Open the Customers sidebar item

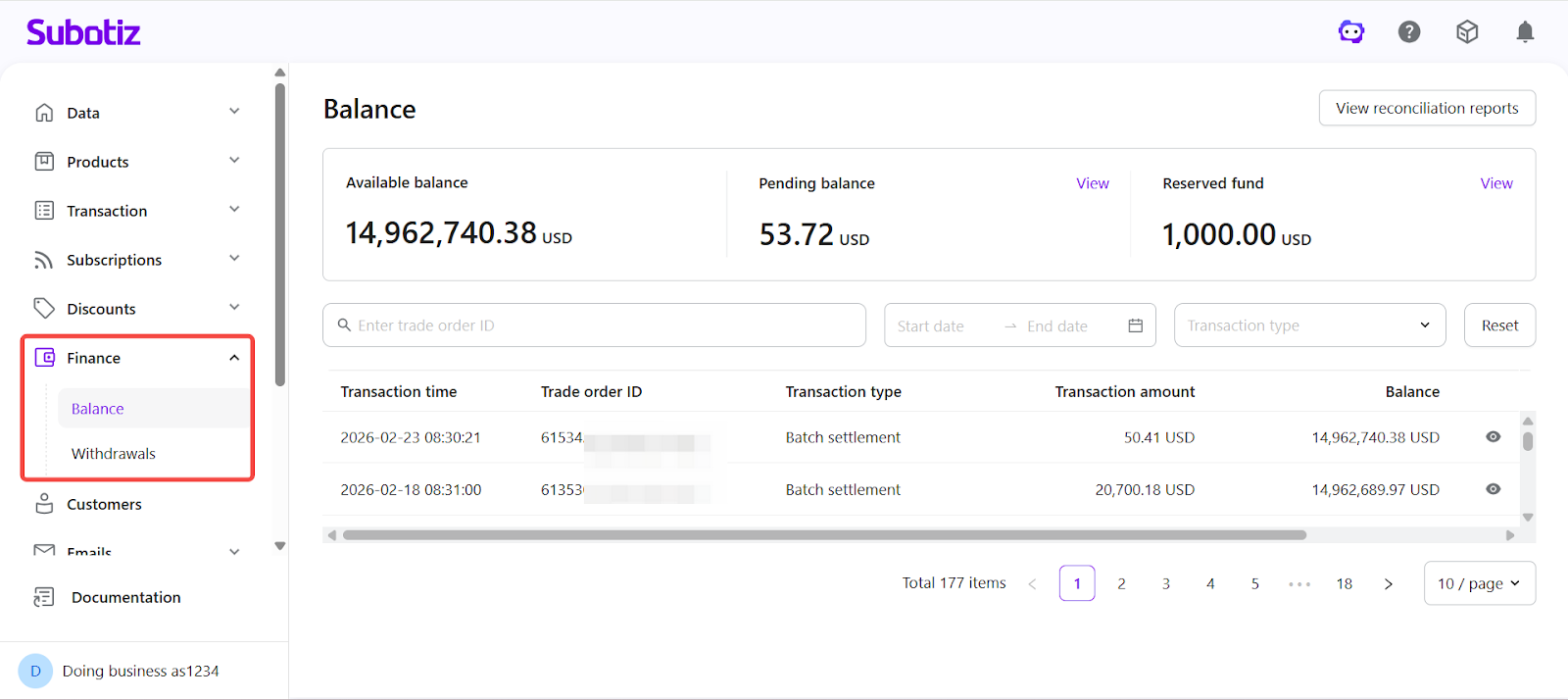(x=104, y=504)
